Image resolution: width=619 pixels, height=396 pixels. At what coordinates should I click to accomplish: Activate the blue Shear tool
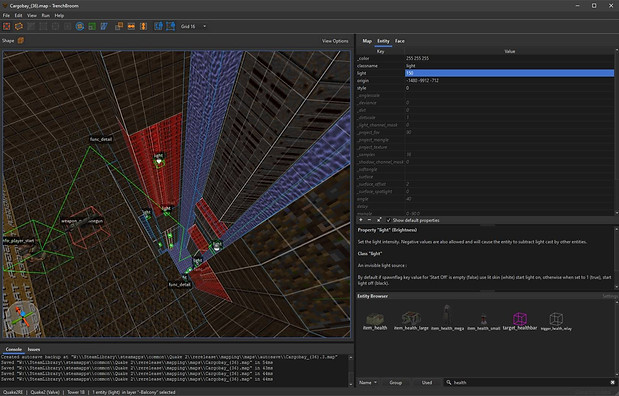[104, 26]
